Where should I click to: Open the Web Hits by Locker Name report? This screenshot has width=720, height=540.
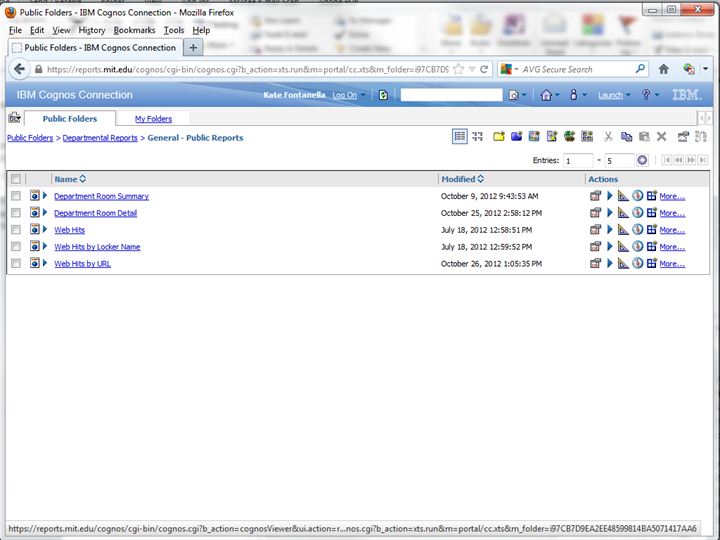point(97,247)
